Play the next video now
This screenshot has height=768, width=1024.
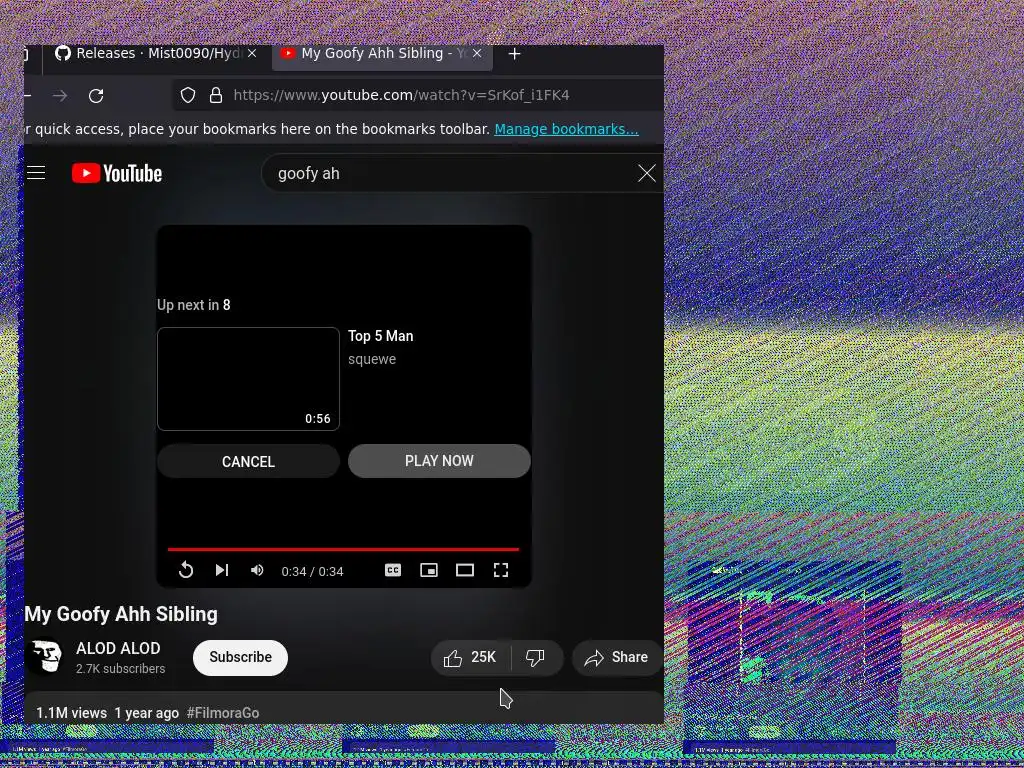pyautogui.click(x=439, y=461)
